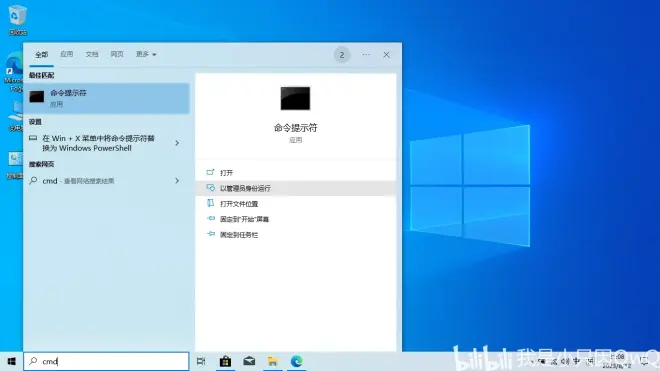Launch Microsoft Edge from the taskbar
This screenshot has height=371, width=660.
tap(296, 361)
